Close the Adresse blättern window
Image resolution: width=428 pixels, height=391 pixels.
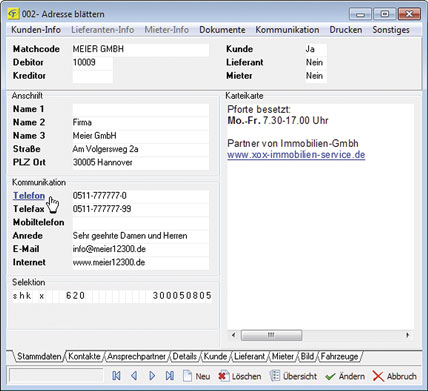[409, 14]
